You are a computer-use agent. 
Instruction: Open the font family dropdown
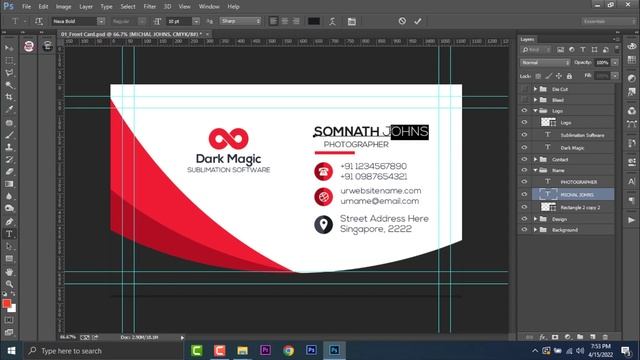(x=101, y=21)
